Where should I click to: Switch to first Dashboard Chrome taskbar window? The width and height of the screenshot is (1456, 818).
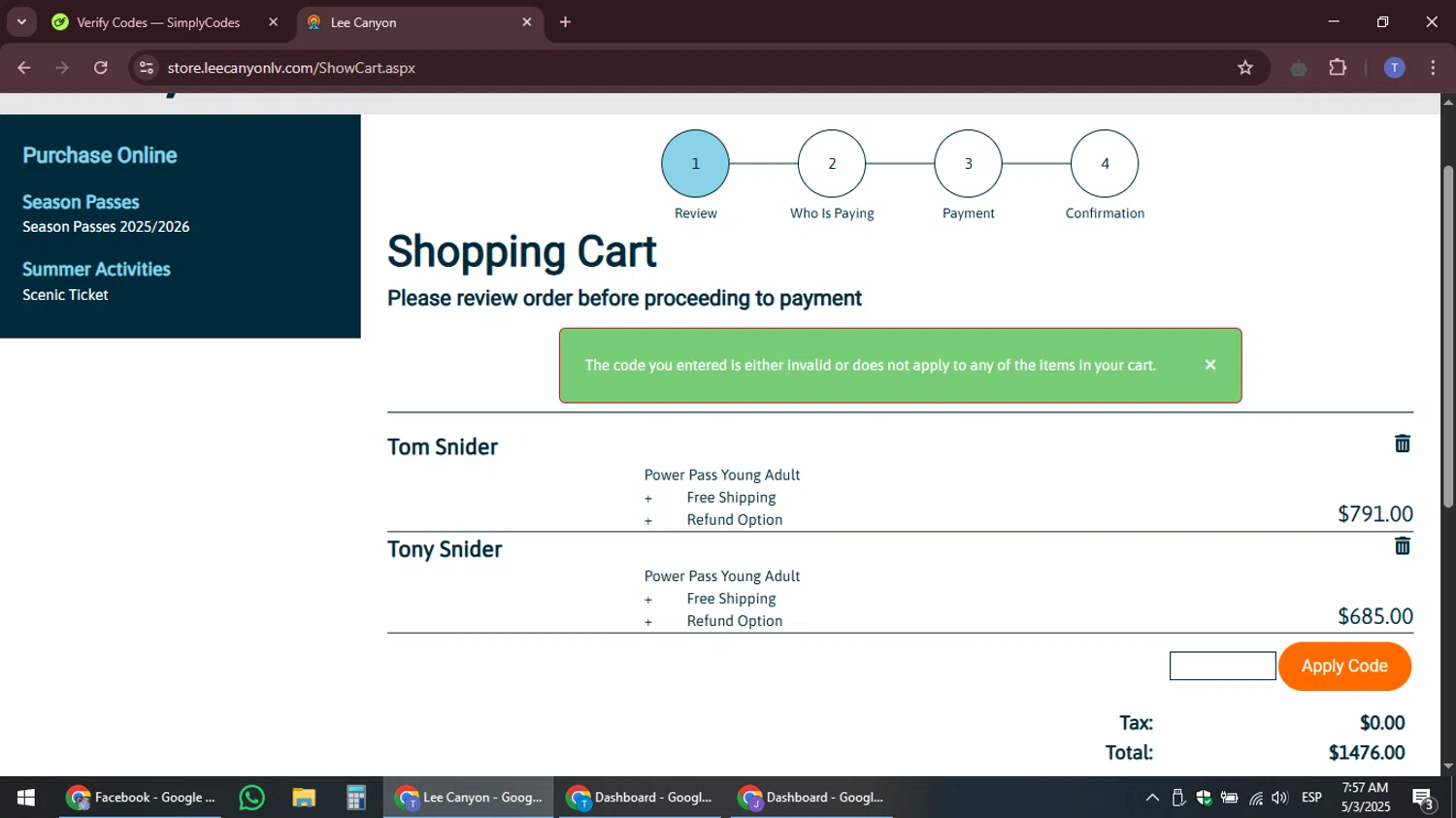(x=641, y=798)
